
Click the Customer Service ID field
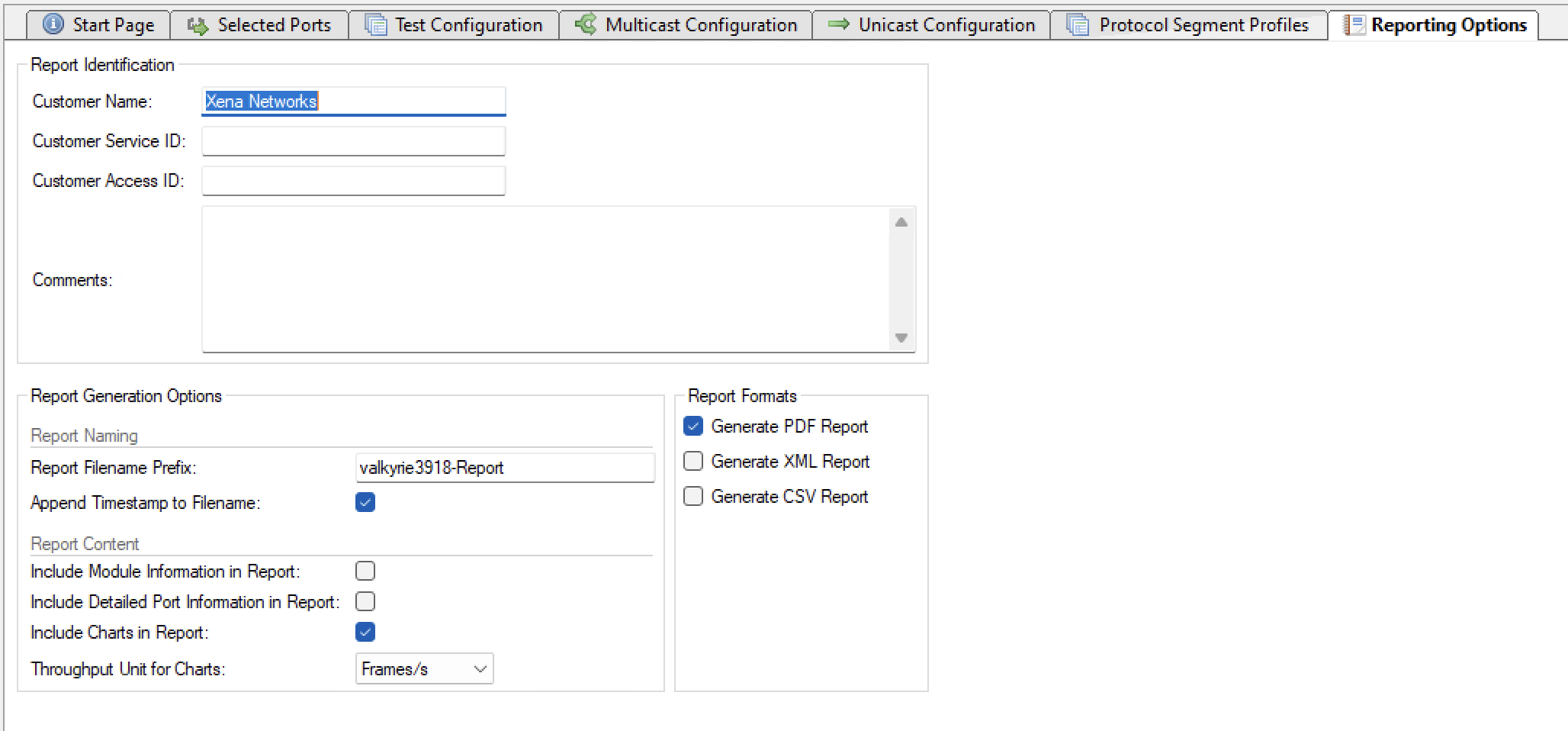click(x=353, y=141)
